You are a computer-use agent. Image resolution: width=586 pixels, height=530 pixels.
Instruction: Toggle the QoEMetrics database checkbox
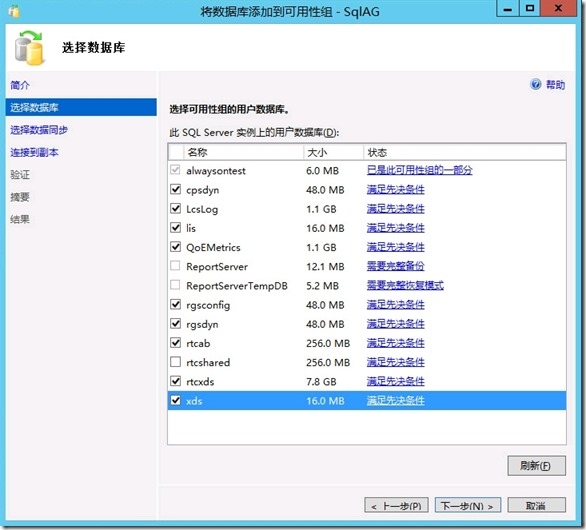pos(175,247)
